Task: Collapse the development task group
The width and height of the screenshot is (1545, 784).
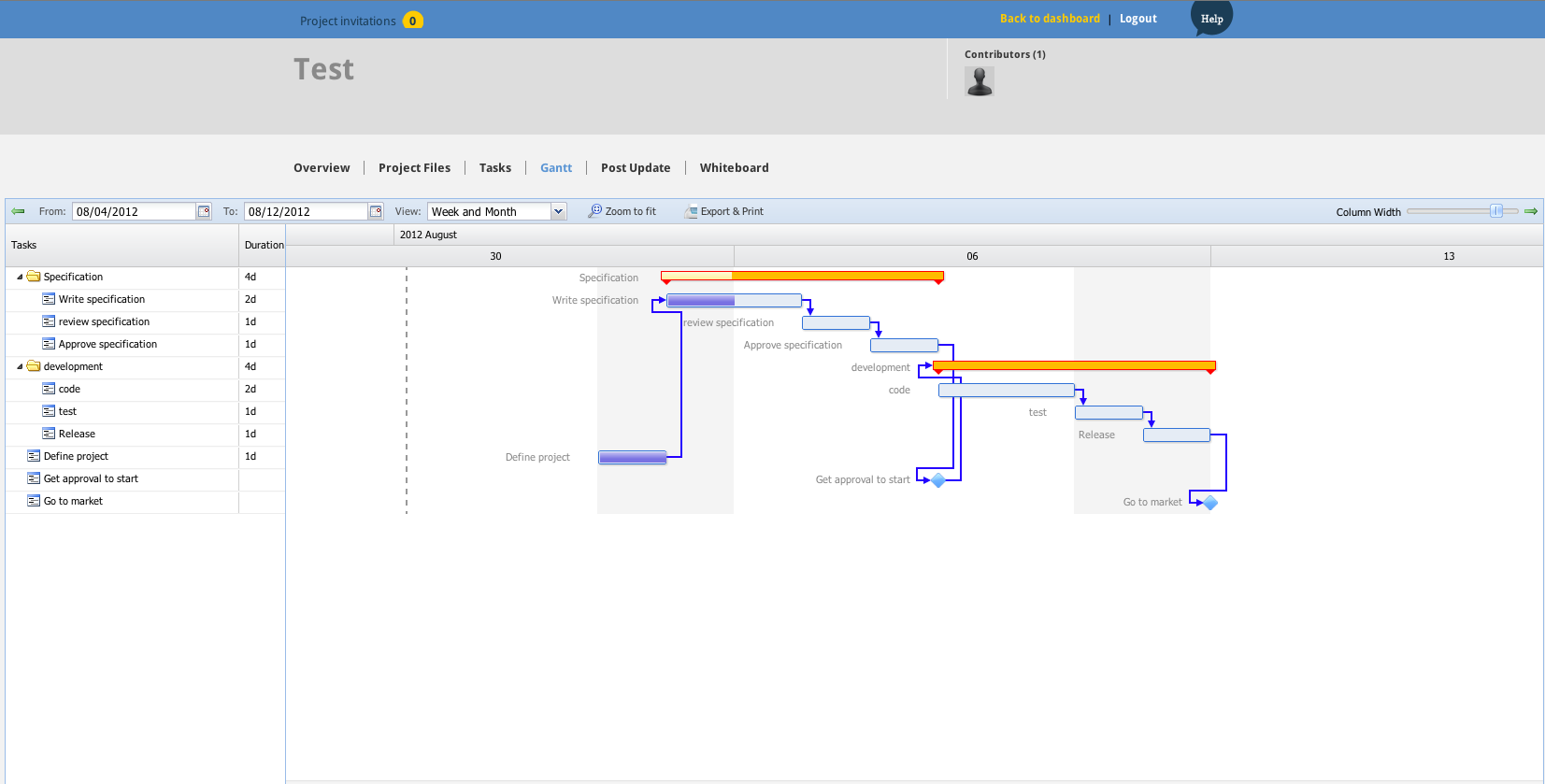Action: click(20, 366)
